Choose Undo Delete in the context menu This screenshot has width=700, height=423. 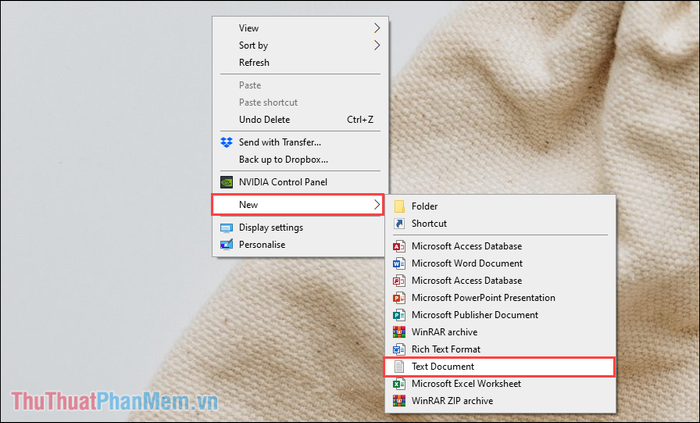(x=264, y=120)
